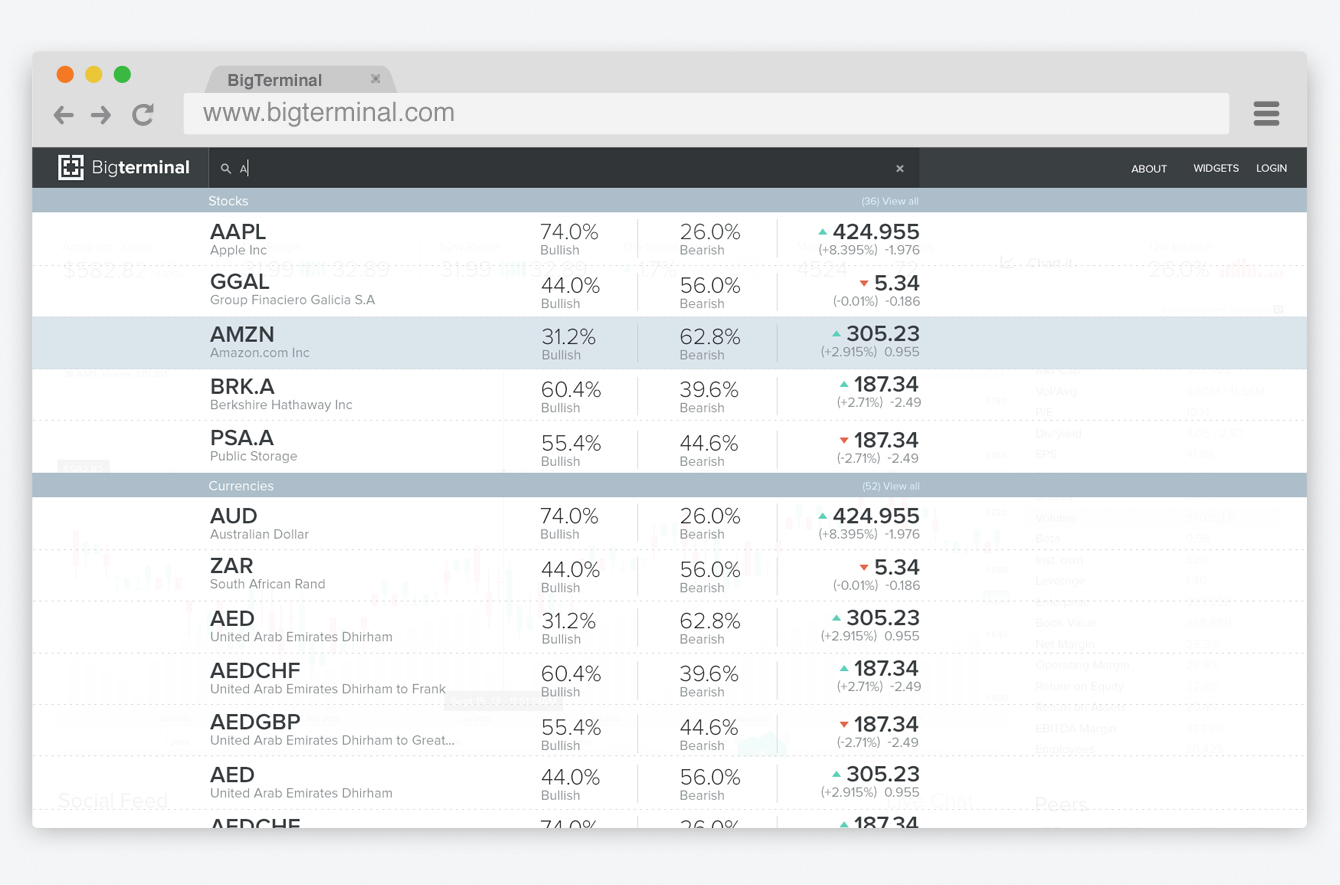1340x885 pixels.
Task: Click BRK.A price 187.34
Action: click(x=886, y=384)
